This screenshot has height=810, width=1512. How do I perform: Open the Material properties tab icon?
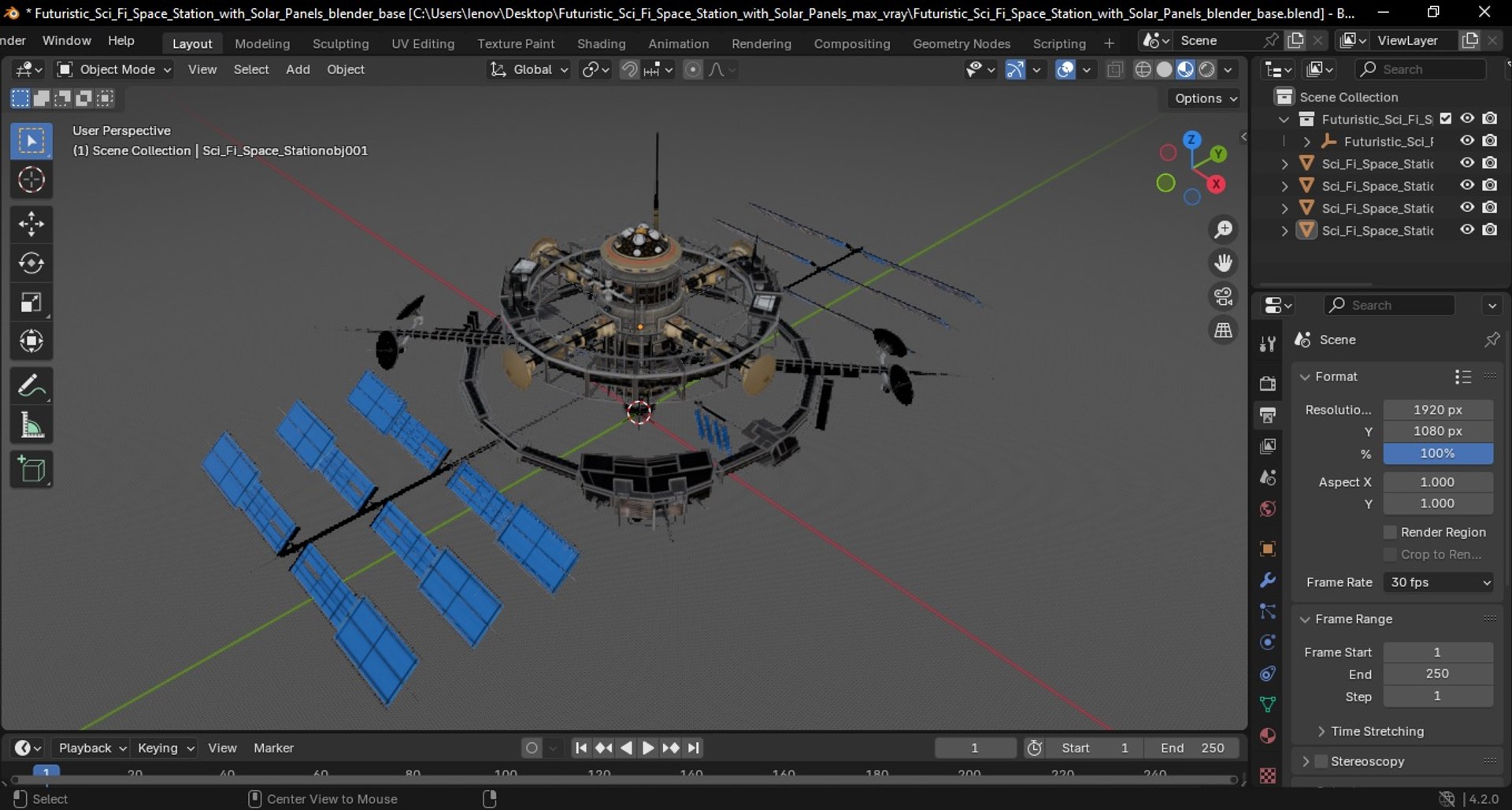1268,735
